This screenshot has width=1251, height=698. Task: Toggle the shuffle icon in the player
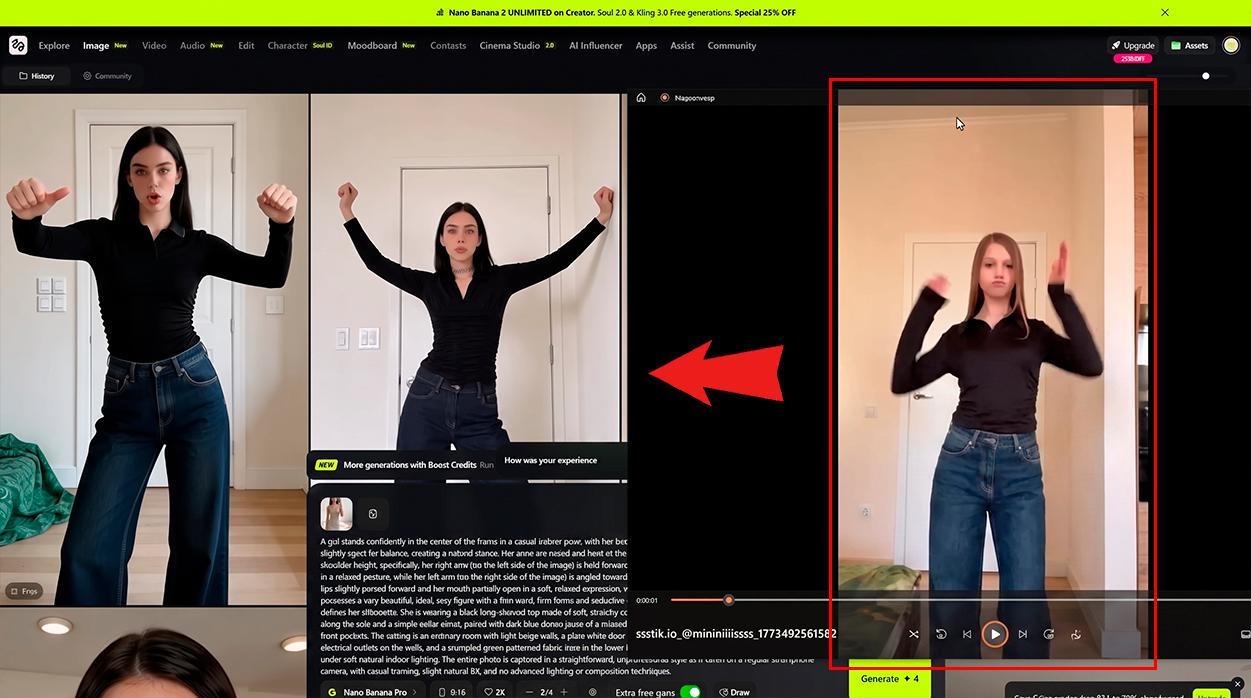pos(914,634)
